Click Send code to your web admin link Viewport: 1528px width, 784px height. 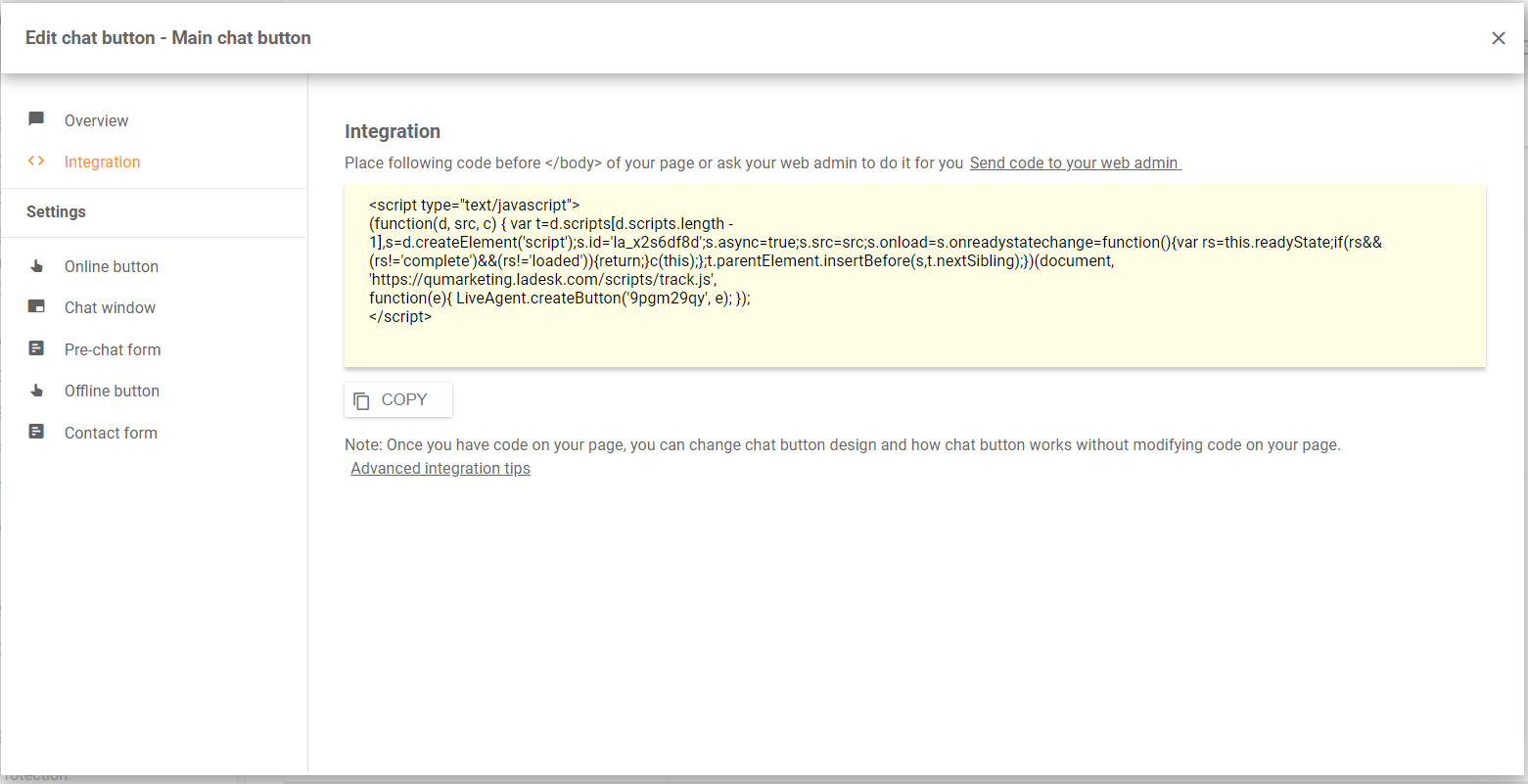tap(1075, 162)
